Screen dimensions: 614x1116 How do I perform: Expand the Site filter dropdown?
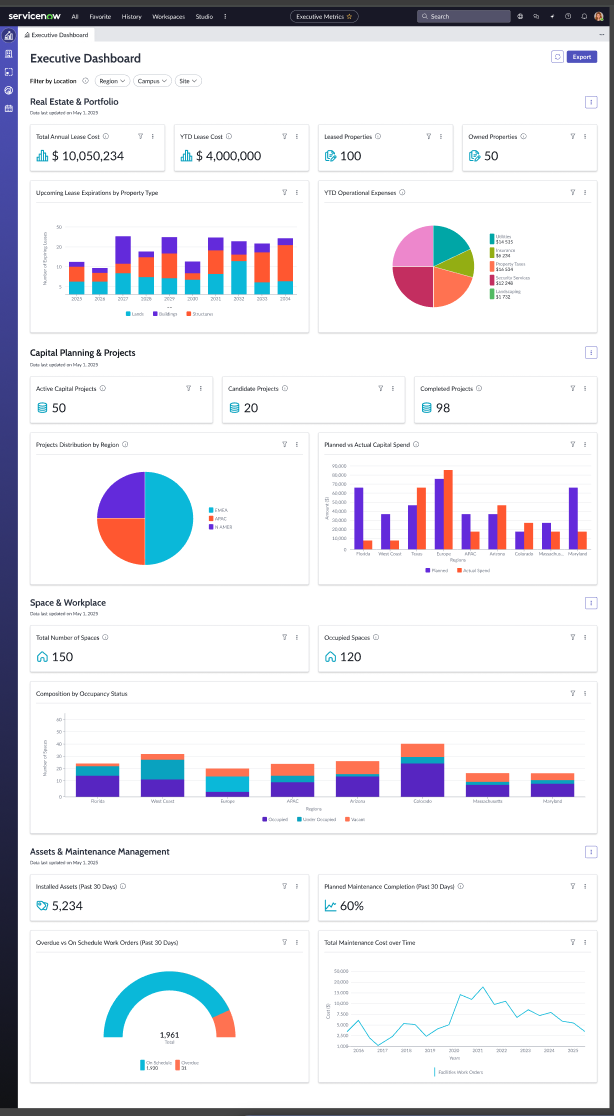[188, 81]
